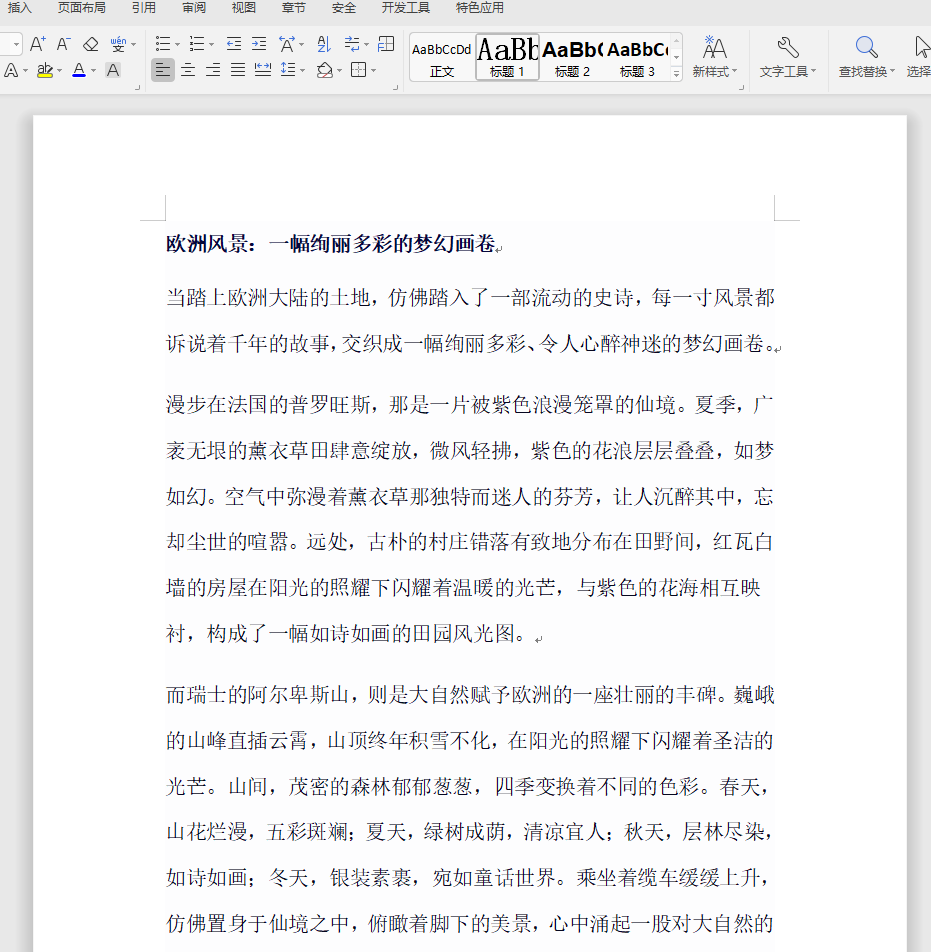931x952 pixels.
Task: Expand the styles gallery with the down arrow
Action: pos(675,72)
